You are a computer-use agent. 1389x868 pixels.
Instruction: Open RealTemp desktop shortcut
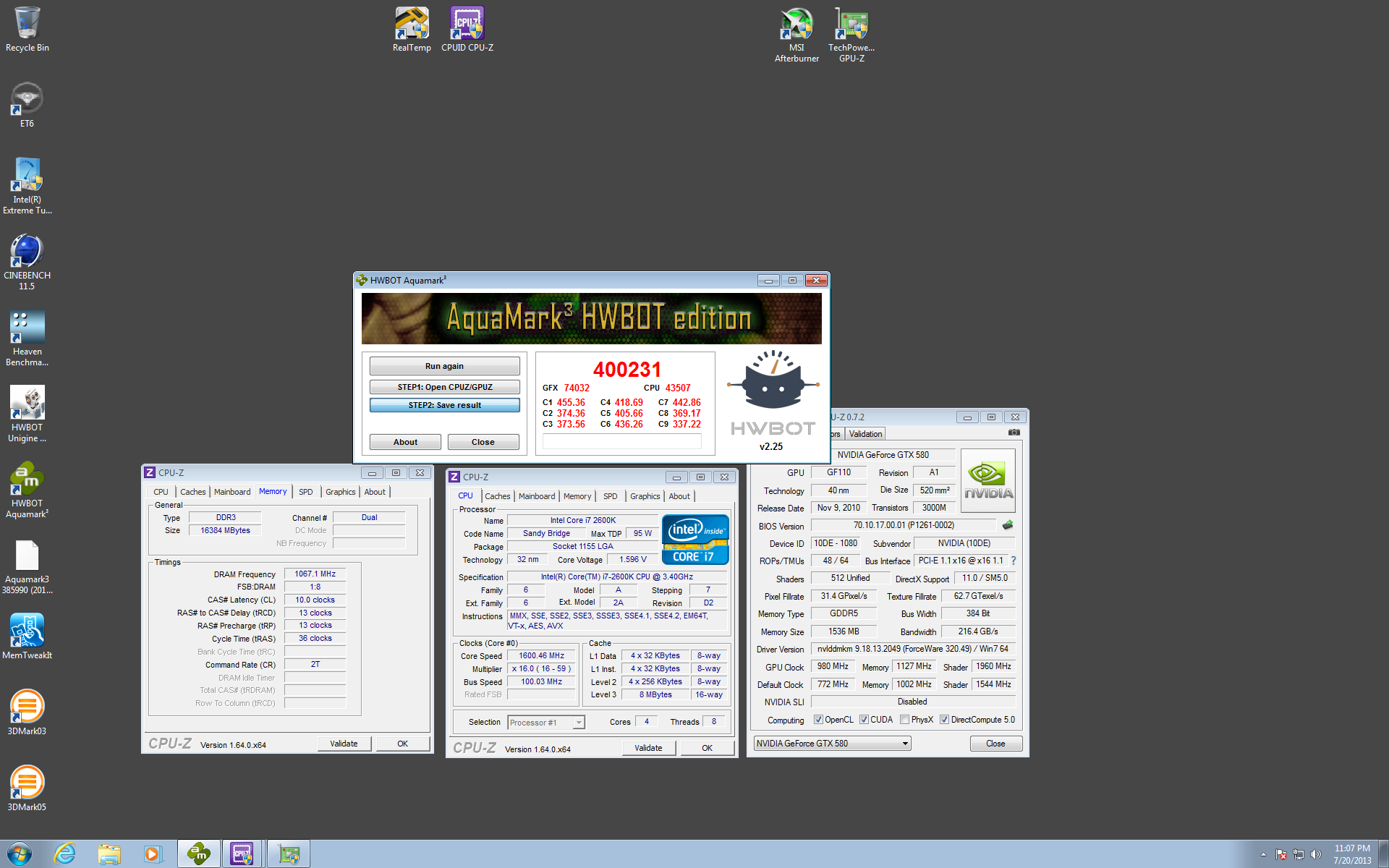[x=412, y=30]
